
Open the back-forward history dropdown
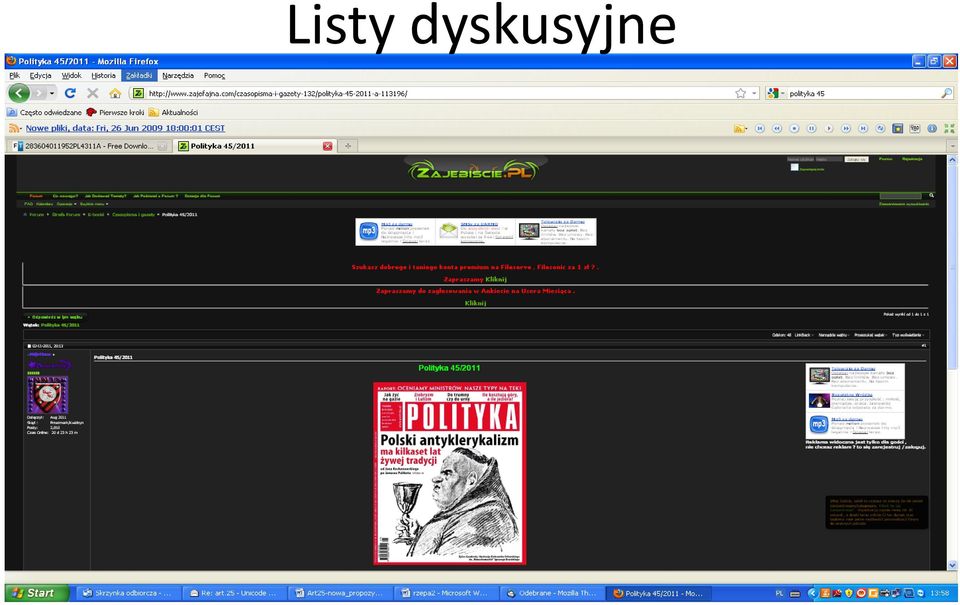coord(52,93)
